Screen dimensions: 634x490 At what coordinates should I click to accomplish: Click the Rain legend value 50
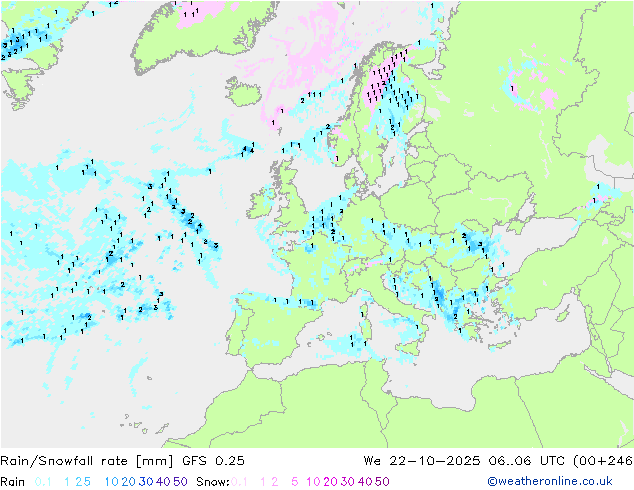(180, 482)
